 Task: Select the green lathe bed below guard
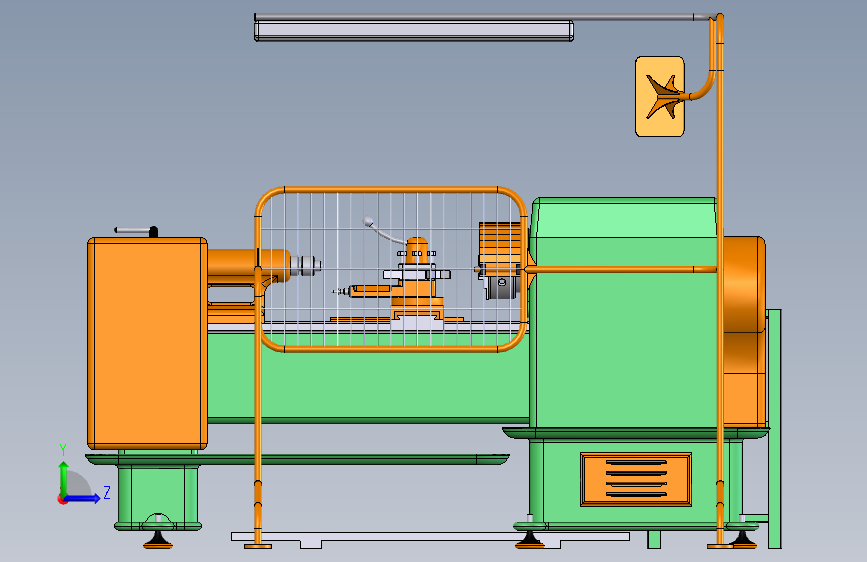click(368, 376)
